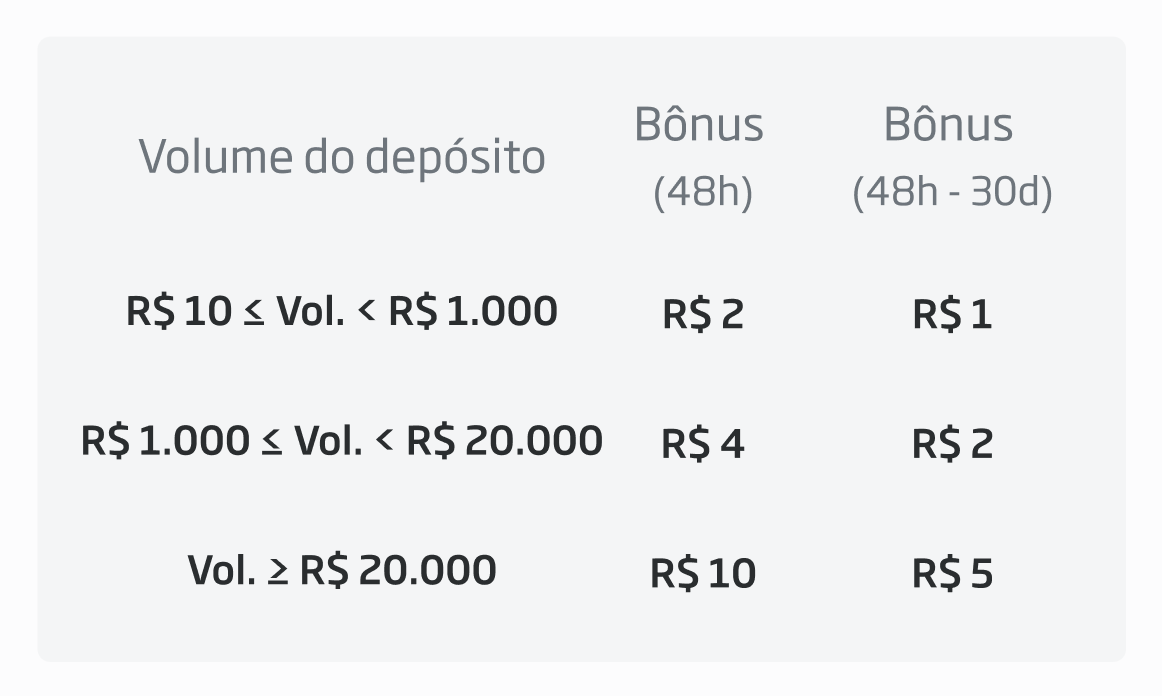This screenshot has height=696, width=1162.
Task: Click the "R$ 20.000" amount in the bottom row
Action: pyautogui.click(x=397, y=571)
